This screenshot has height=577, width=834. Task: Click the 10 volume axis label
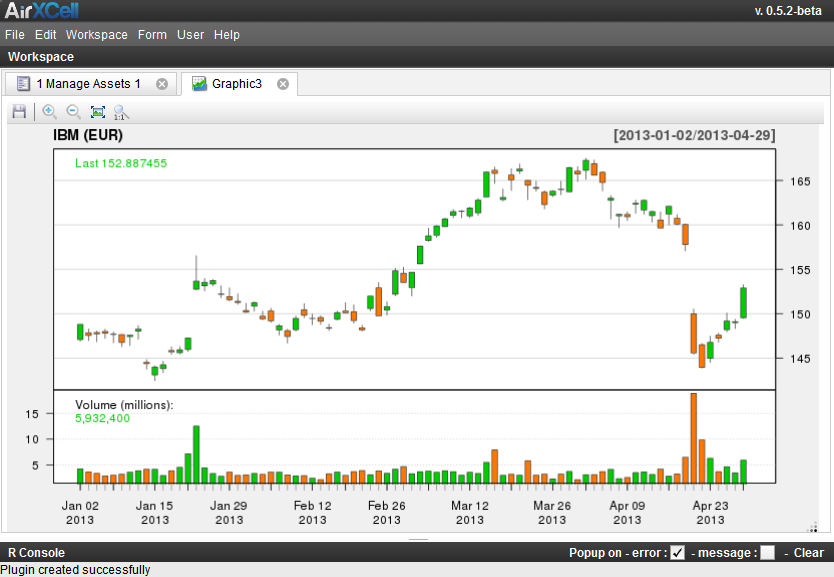[x=32, y=439]
